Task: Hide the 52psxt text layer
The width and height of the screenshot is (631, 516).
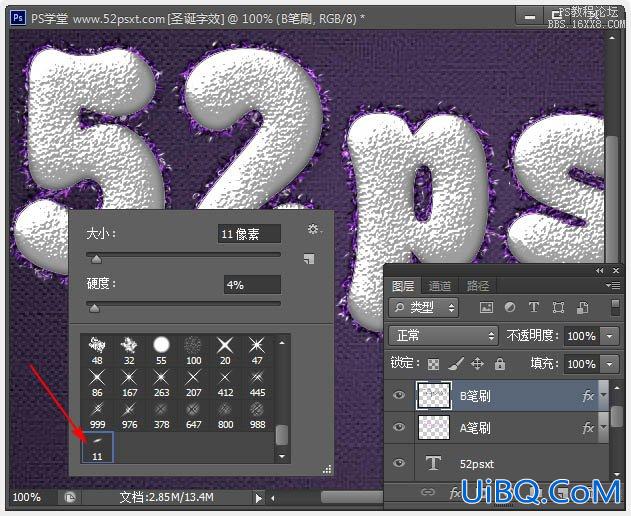Action: tap(399, 463)
